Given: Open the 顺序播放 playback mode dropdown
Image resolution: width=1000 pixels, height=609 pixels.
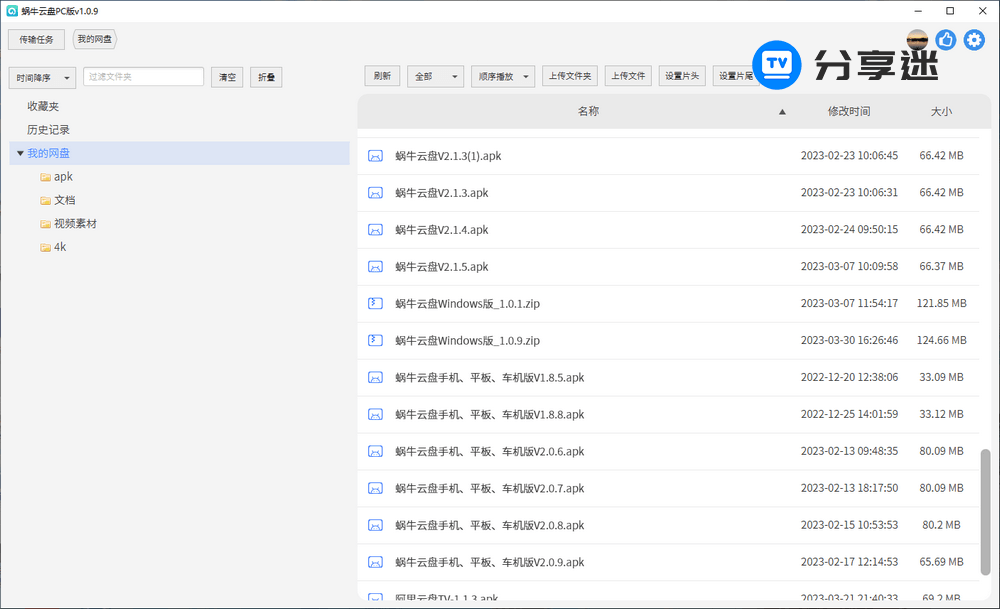Looking at the screenshot, I should tap(502, 75).
